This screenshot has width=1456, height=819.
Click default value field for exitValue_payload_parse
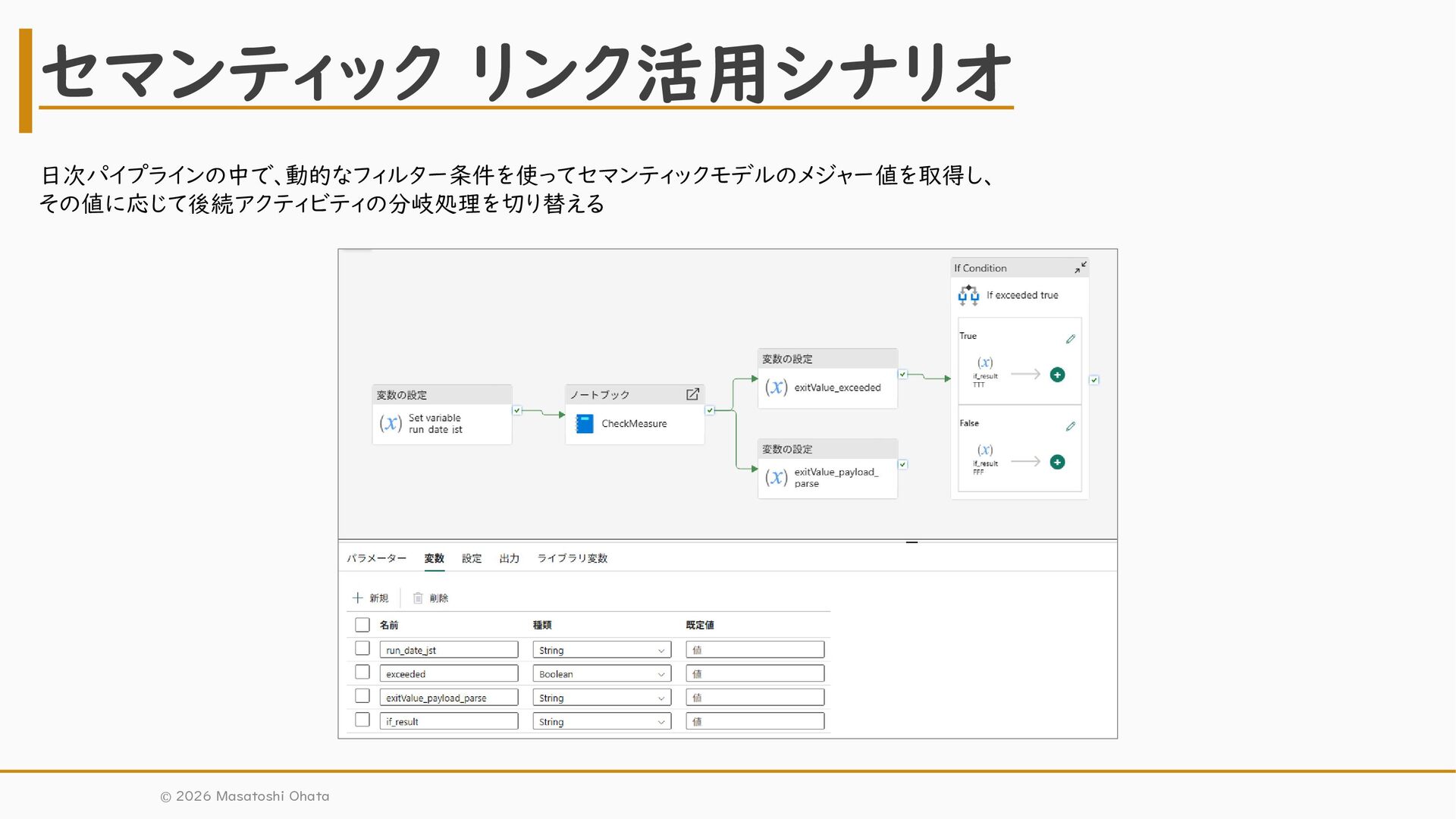click(755, 698)
